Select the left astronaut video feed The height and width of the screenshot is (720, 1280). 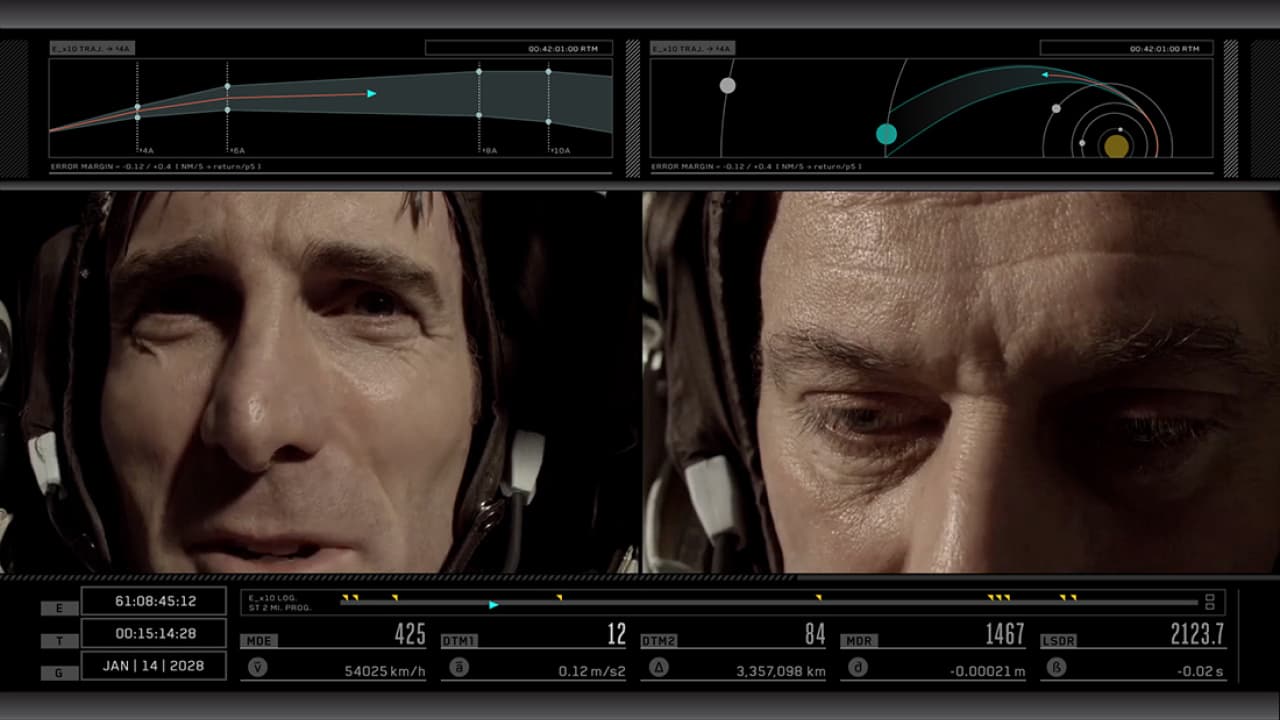319,382
